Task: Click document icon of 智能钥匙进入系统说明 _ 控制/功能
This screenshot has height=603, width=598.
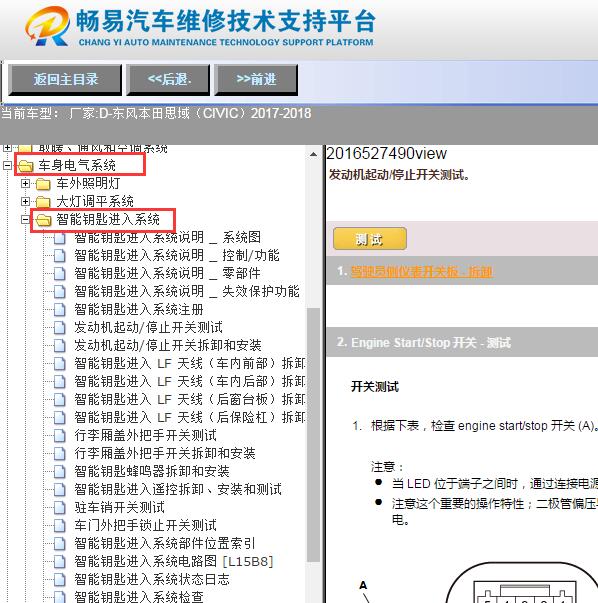Action: [x=60, y=256]
